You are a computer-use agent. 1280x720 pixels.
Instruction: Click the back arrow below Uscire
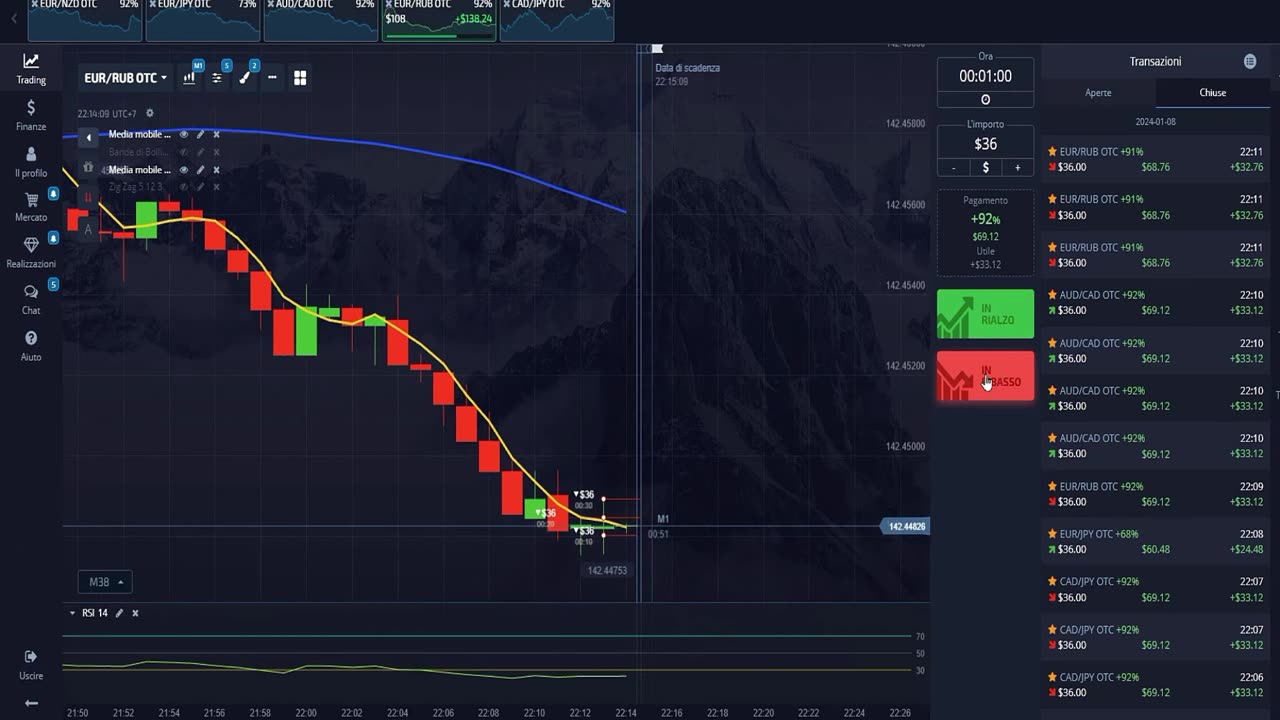pyautogui.click(x=31, y=703)
